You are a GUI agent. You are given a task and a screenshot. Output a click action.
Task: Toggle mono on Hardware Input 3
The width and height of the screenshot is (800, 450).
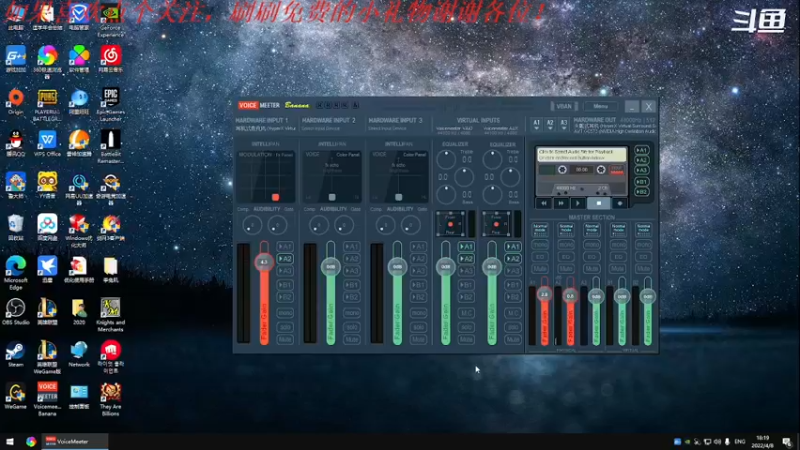tap(418, 313)
